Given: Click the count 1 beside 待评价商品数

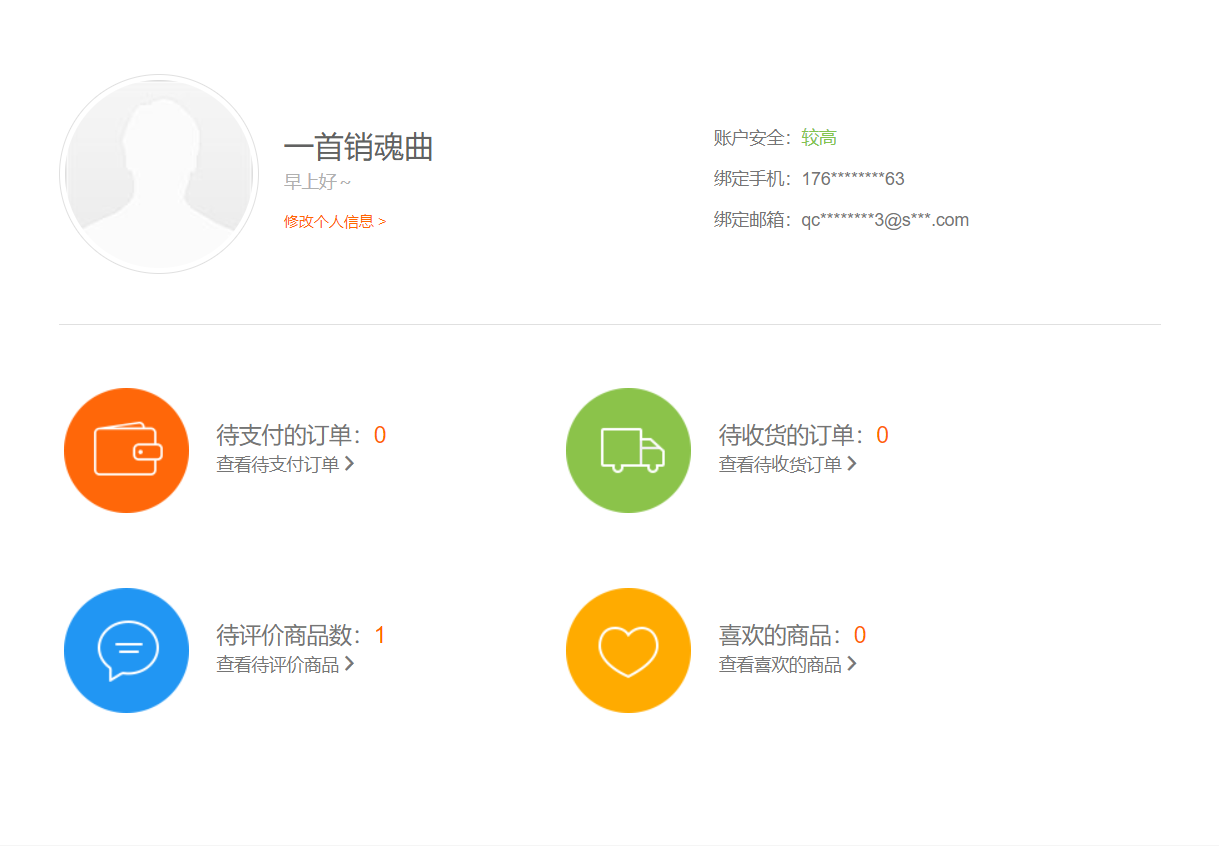Looking at the screenshot, I should (380, 635).
